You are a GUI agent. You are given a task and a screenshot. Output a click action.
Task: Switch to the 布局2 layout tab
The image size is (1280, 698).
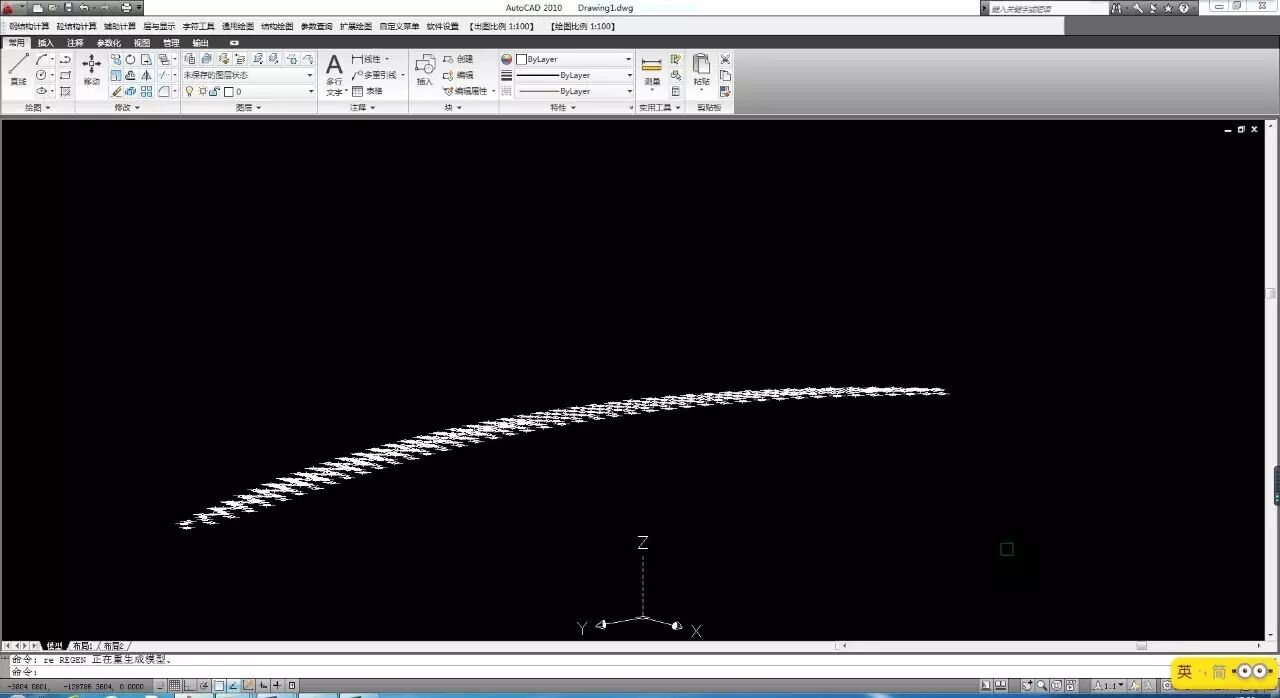pyautogui.click(x=113, y=647)
